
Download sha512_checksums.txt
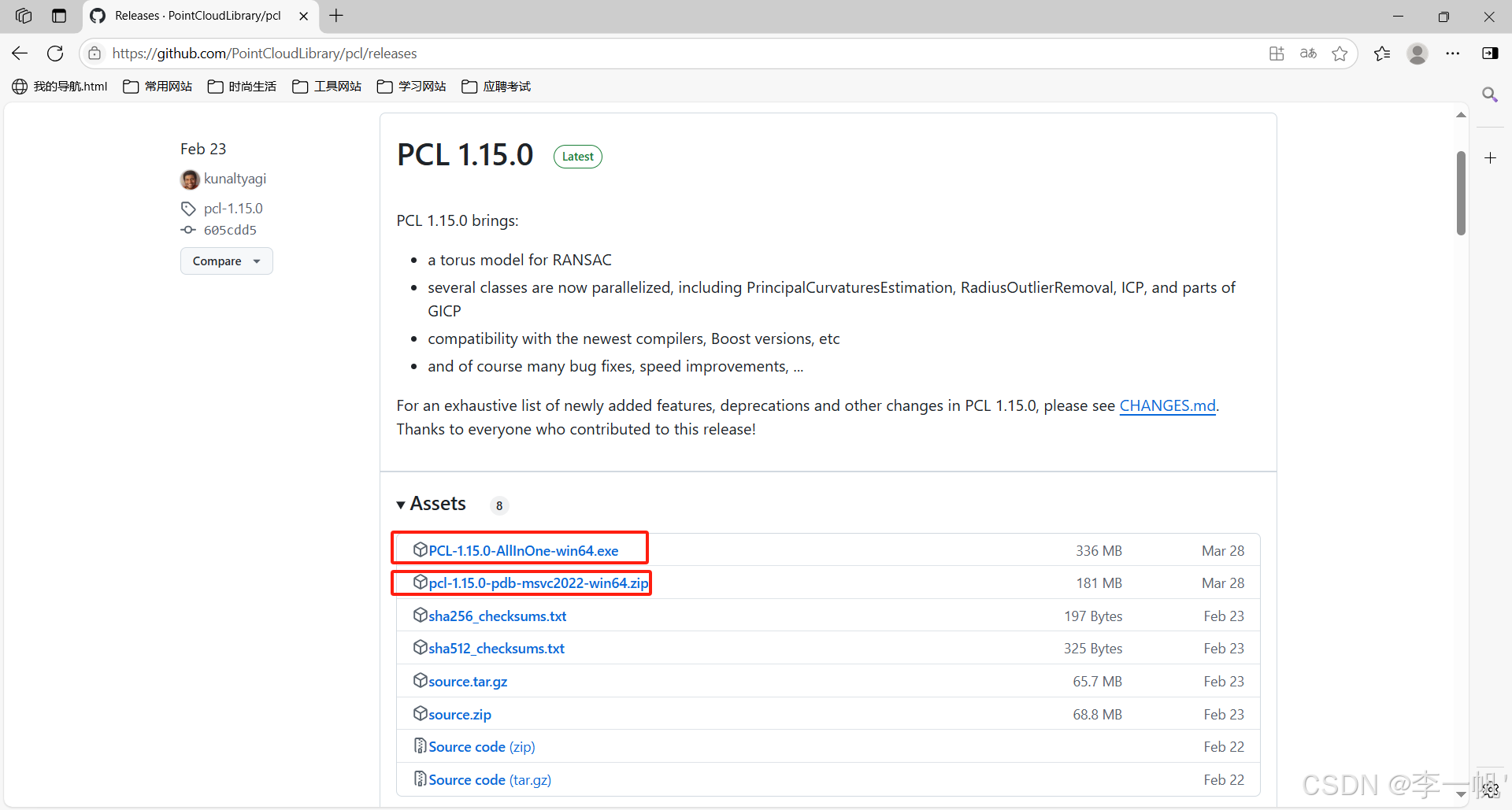tap(497, 649)
